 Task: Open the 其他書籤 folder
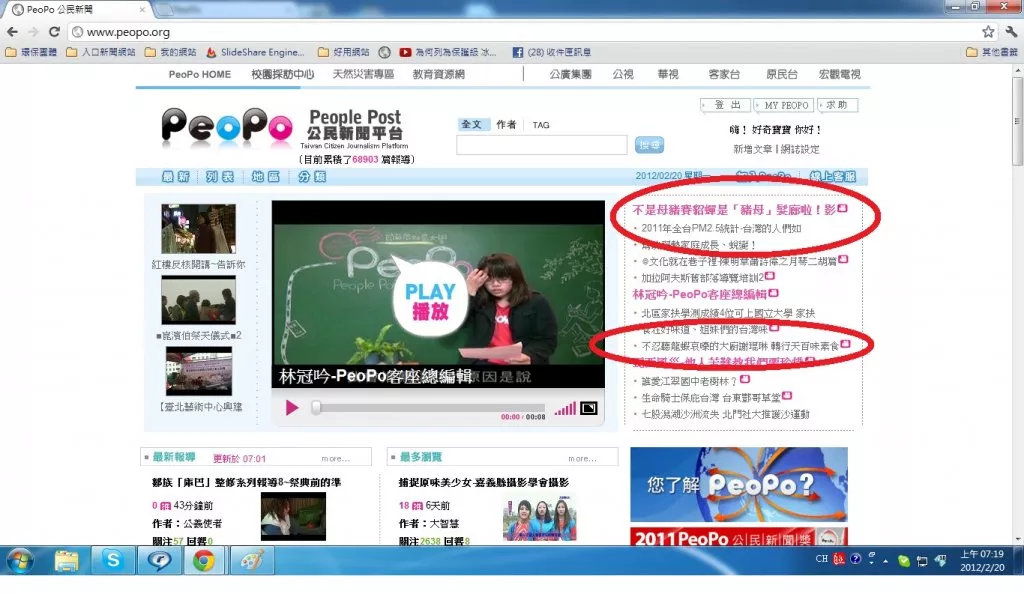(x=992, y=52)
